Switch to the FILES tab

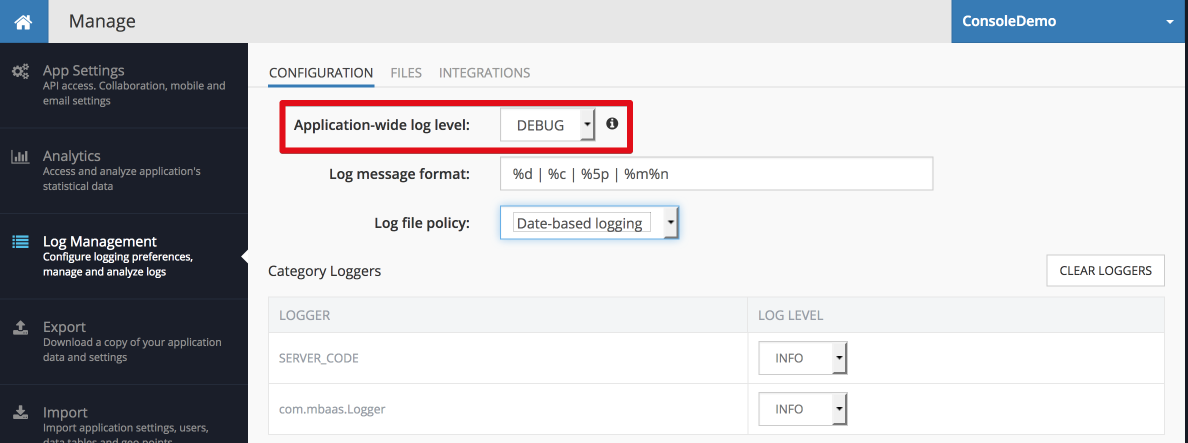click(406, 73)
